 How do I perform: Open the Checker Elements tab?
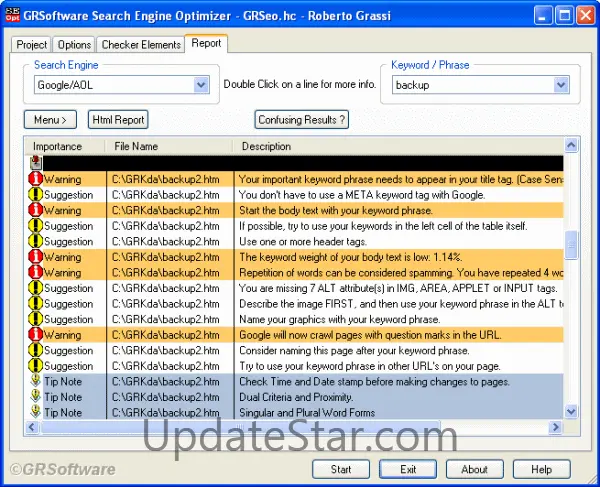point(141,45)
